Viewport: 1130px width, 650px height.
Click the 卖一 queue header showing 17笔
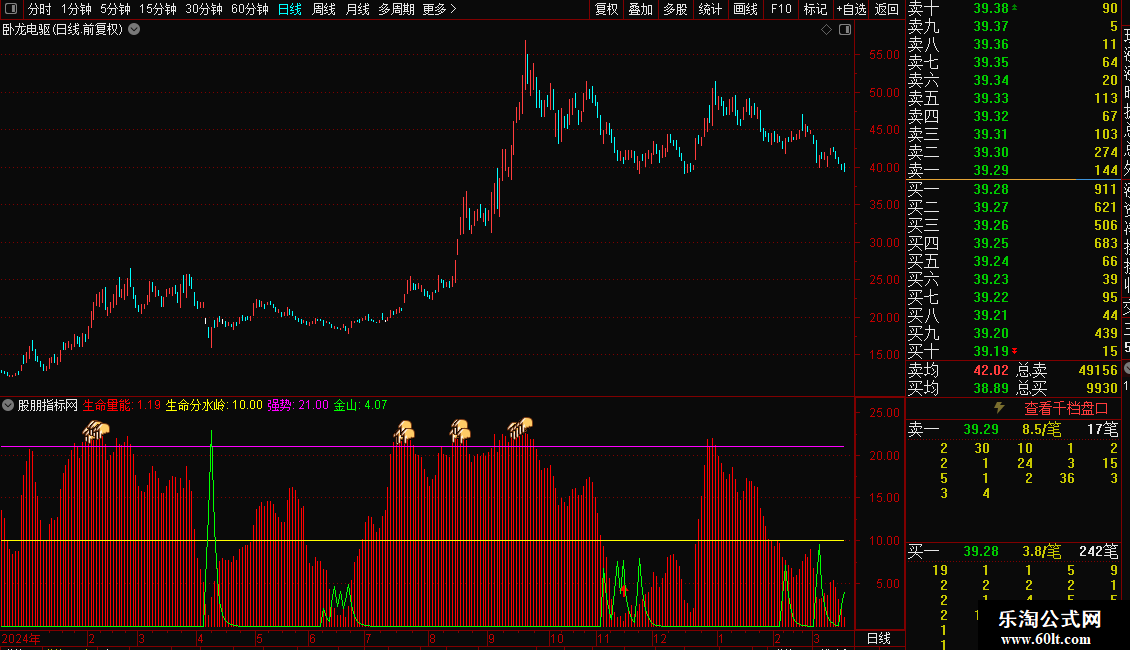[x=1013, y=429]
